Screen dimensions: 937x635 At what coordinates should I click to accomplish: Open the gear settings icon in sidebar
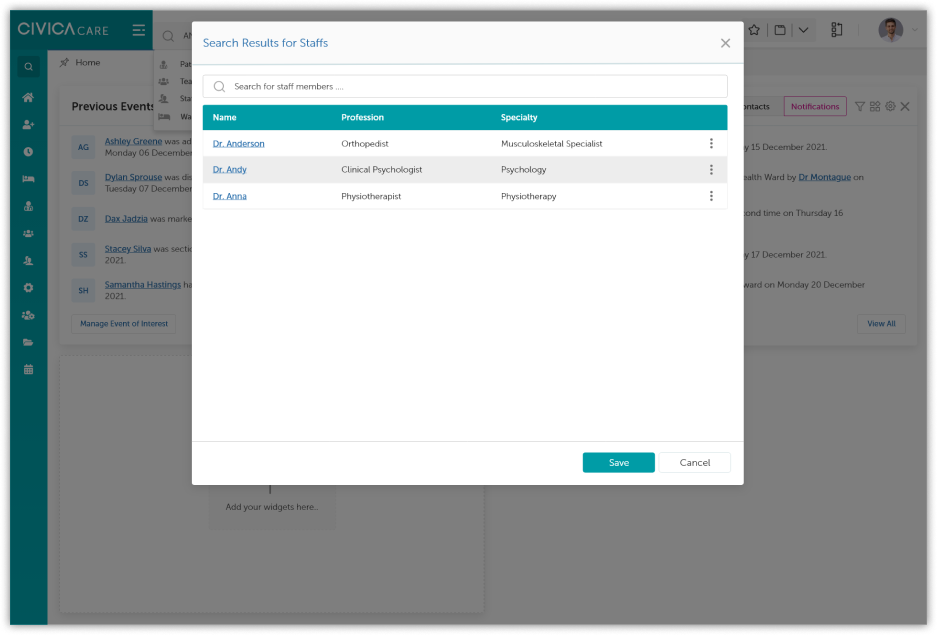point(28,287)
